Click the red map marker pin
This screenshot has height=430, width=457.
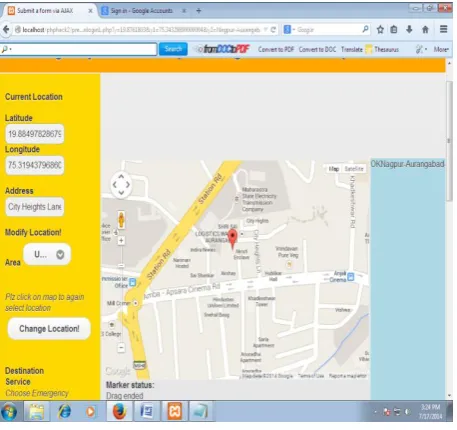(233, 239)
